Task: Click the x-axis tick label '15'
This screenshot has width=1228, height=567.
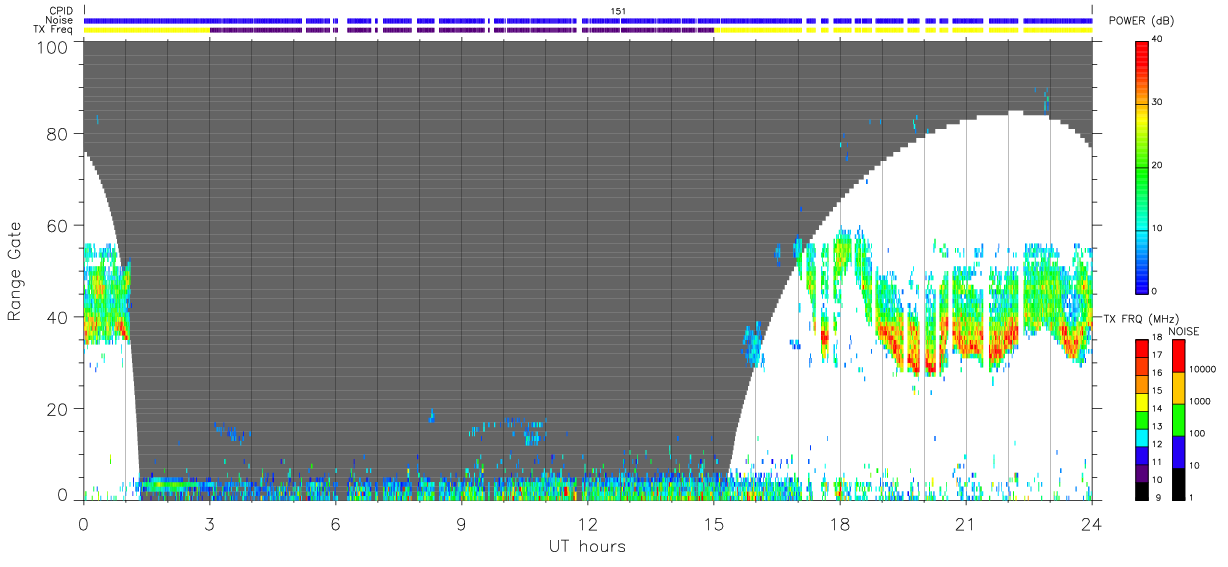Action: tap(714, 524)
